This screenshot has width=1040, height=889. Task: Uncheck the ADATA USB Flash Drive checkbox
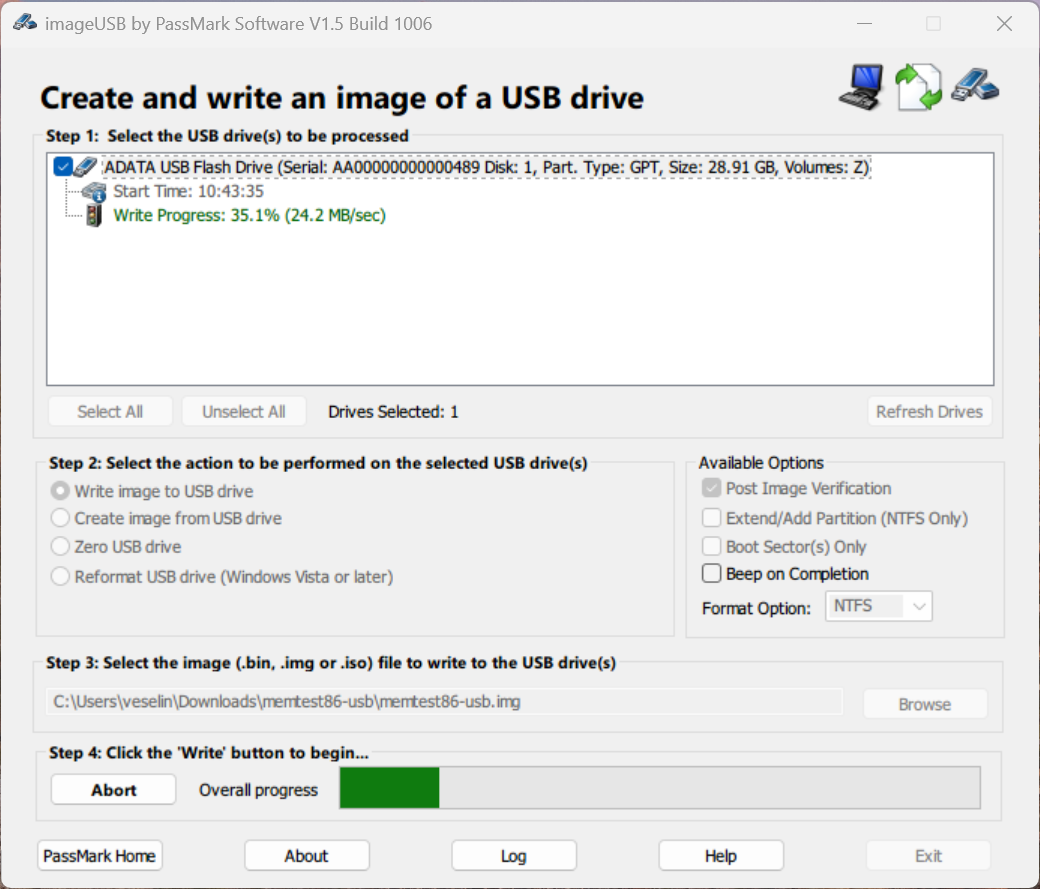(63, 167)
